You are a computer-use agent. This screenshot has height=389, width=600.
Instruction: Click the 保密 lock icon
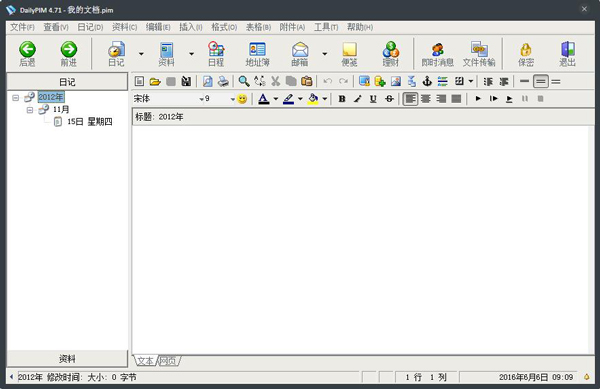(526, 54)
